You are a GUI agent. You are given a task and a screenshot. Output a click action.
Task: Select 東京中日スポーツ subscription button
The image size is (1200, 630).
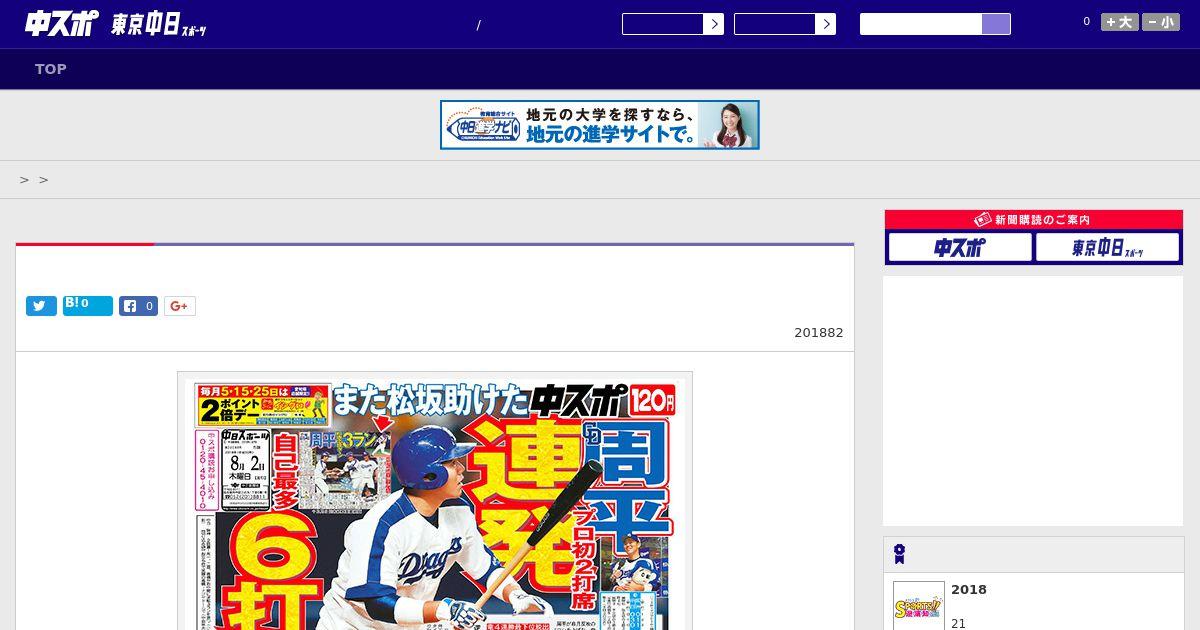click(1107, 247)
